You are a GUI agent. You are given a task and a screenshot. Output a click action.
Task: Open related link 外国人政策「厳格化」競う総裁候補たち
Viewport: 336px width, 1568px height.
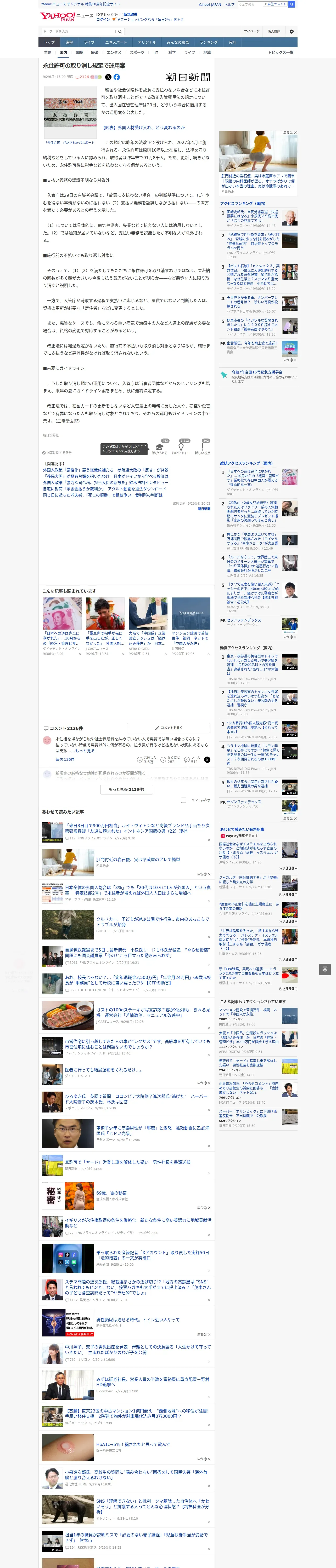[105, 470]
